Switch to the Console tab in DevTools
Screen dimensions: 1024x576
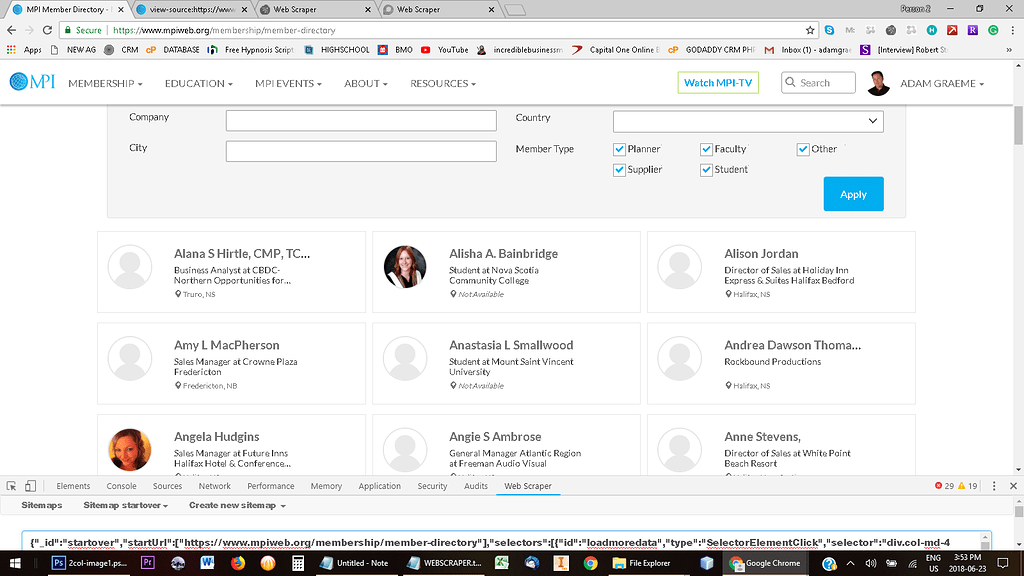(122, 486)
